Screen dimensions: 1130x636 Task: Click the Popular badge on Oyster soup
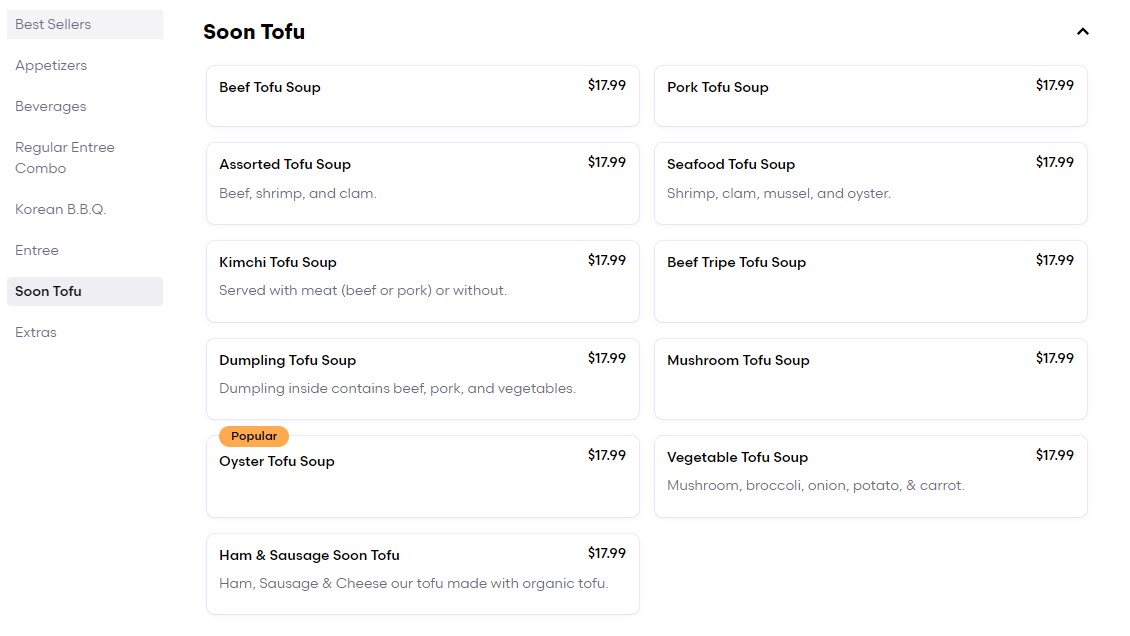click(x=254, y=436)
